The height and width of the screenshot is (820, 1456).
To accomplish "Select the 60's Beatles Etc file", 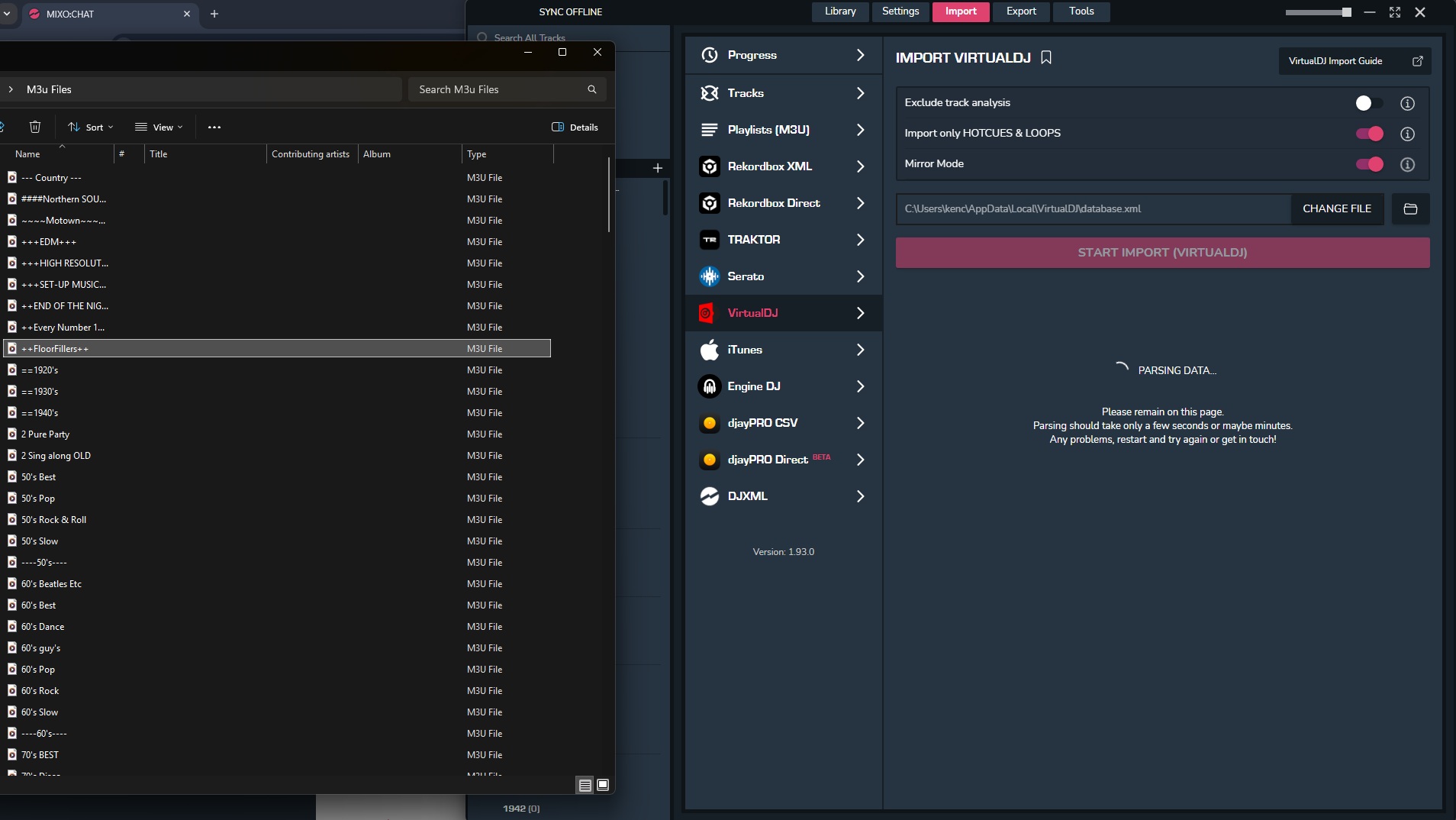I will pos(277,584).
